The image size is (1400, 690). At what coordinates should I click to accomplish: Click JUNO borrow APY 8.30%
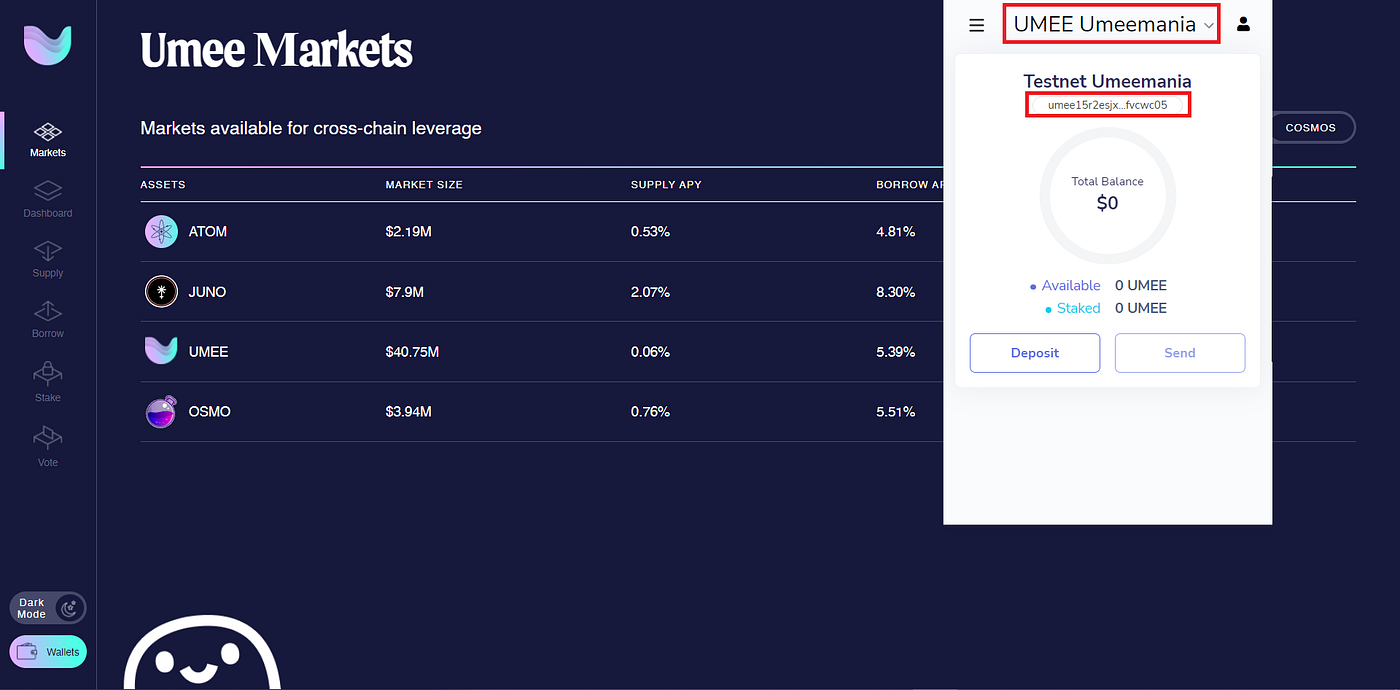click(x=895, y=292)
